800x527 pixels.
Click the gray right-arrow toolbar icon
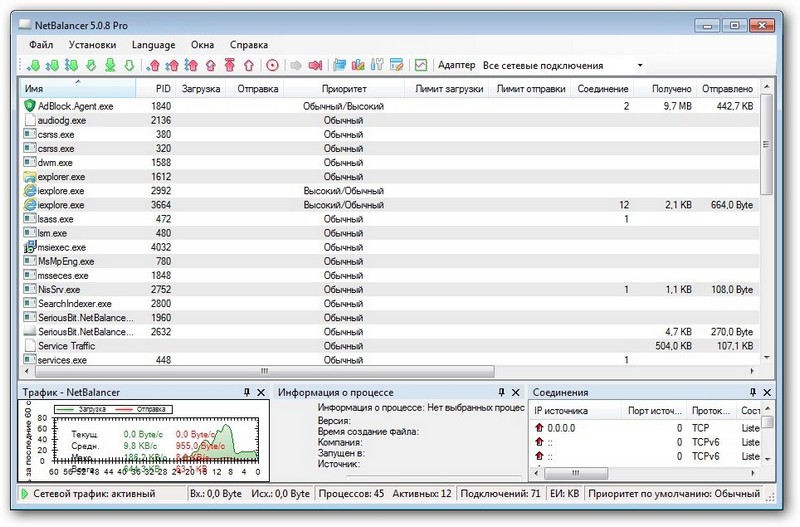tap(295, 65)
